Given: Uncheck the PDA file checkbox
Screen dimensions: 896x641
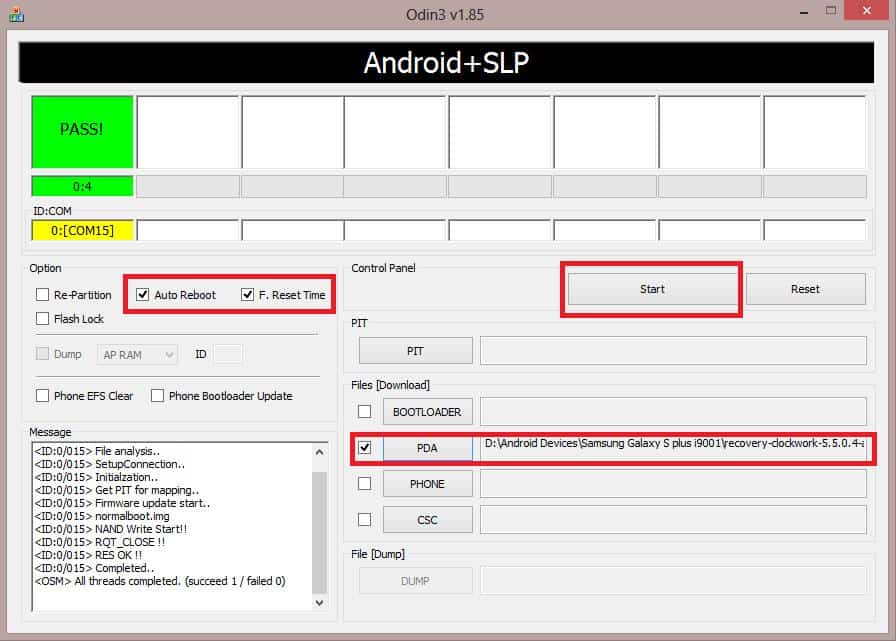Looking at the screenshot, I should click(364, 447).
